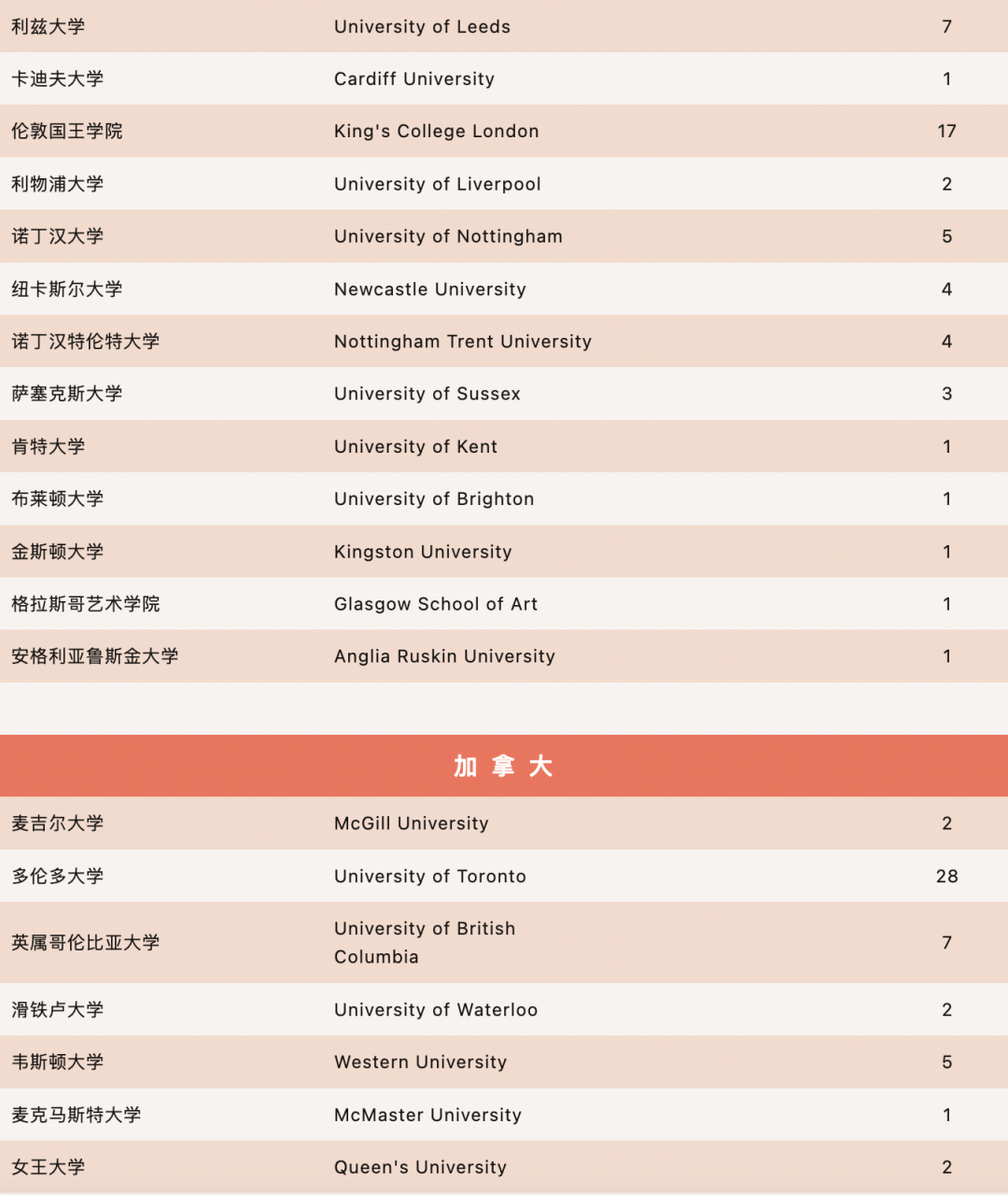Click "King's College London" cell
This screenshot has height=1195, width=1008.
437,131
